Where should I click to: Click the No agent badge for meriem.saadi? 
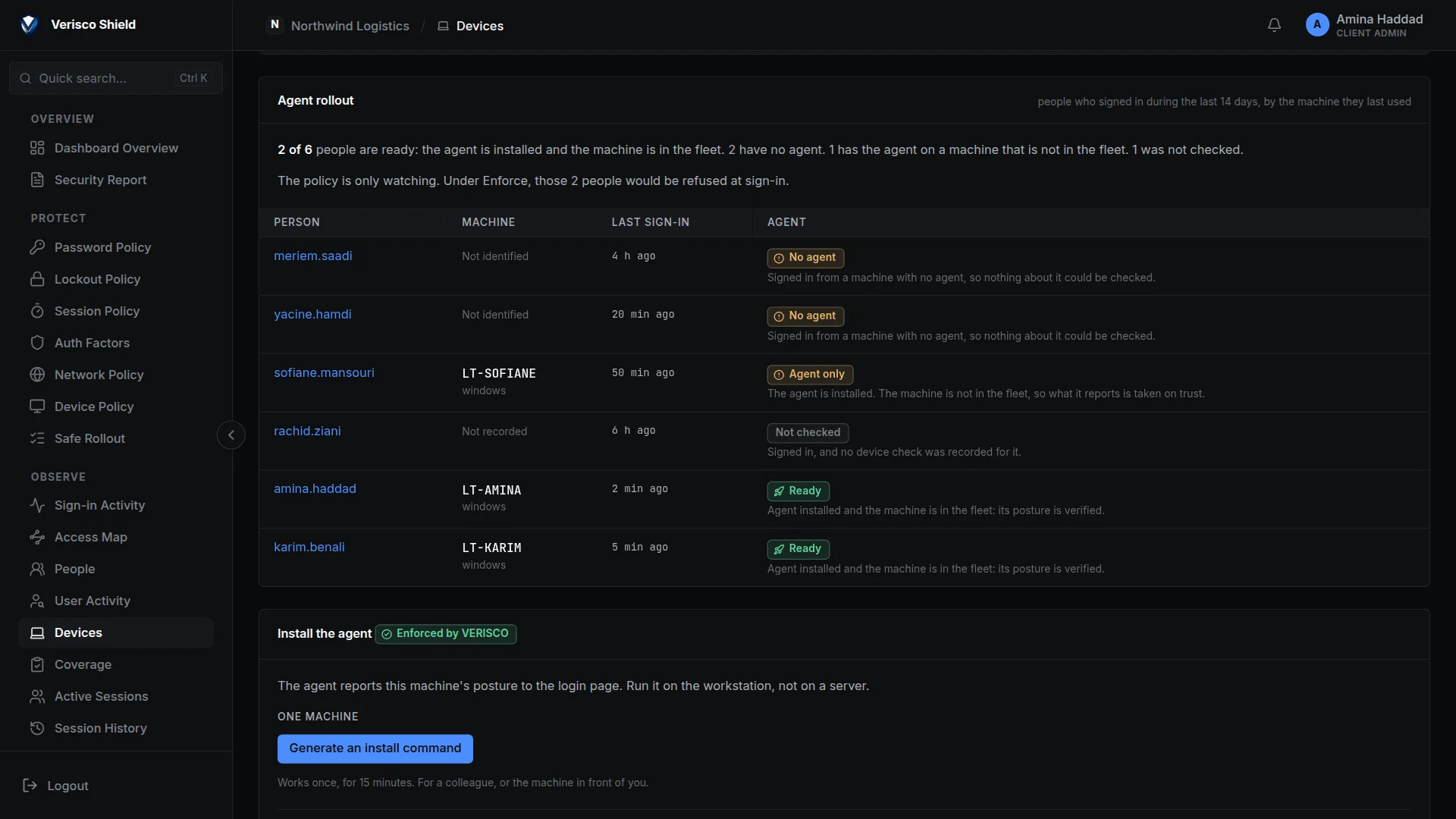coord(805,258)
